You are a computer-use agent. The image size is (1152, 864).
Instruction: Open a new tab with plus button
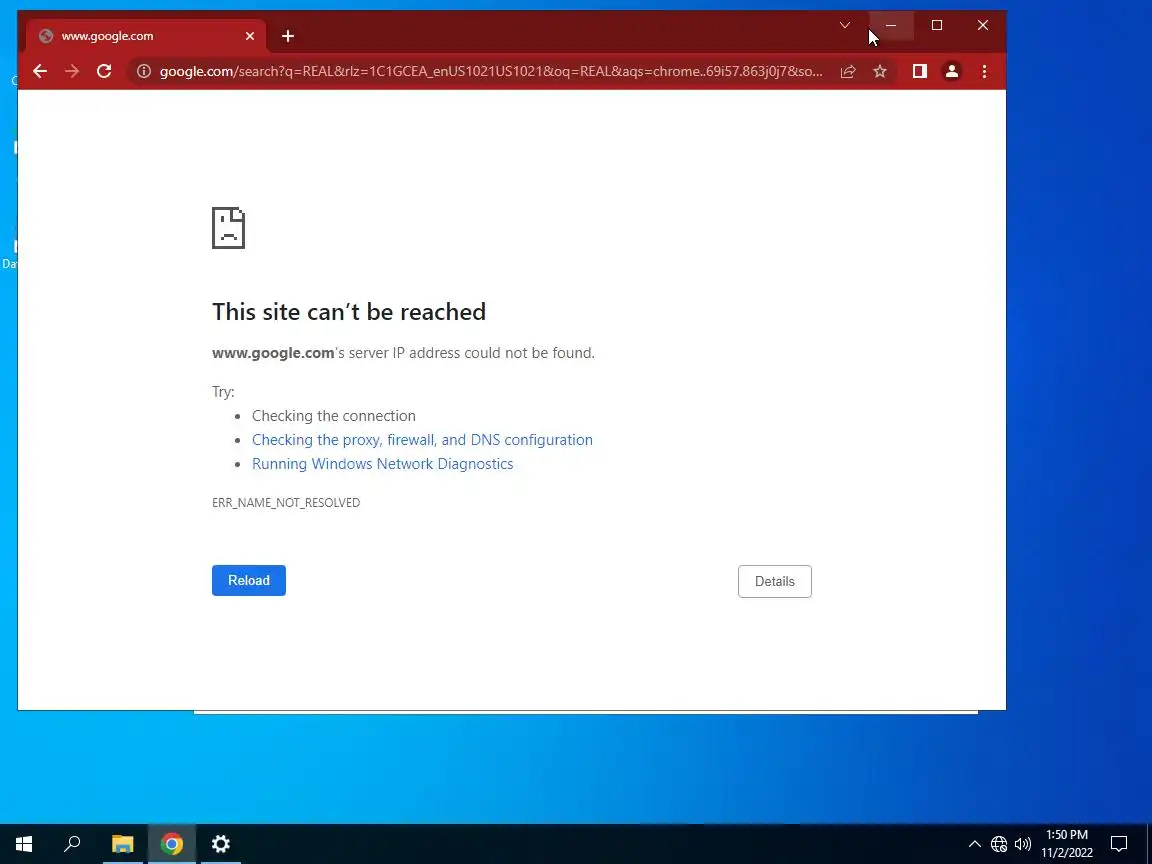coord(288,36)
